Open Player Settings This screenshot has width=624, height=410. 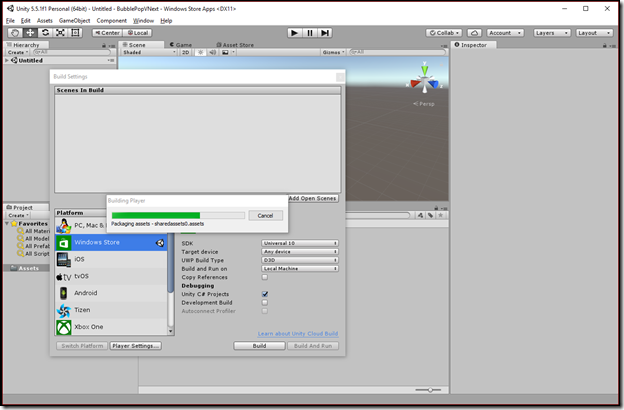[136, 346]
